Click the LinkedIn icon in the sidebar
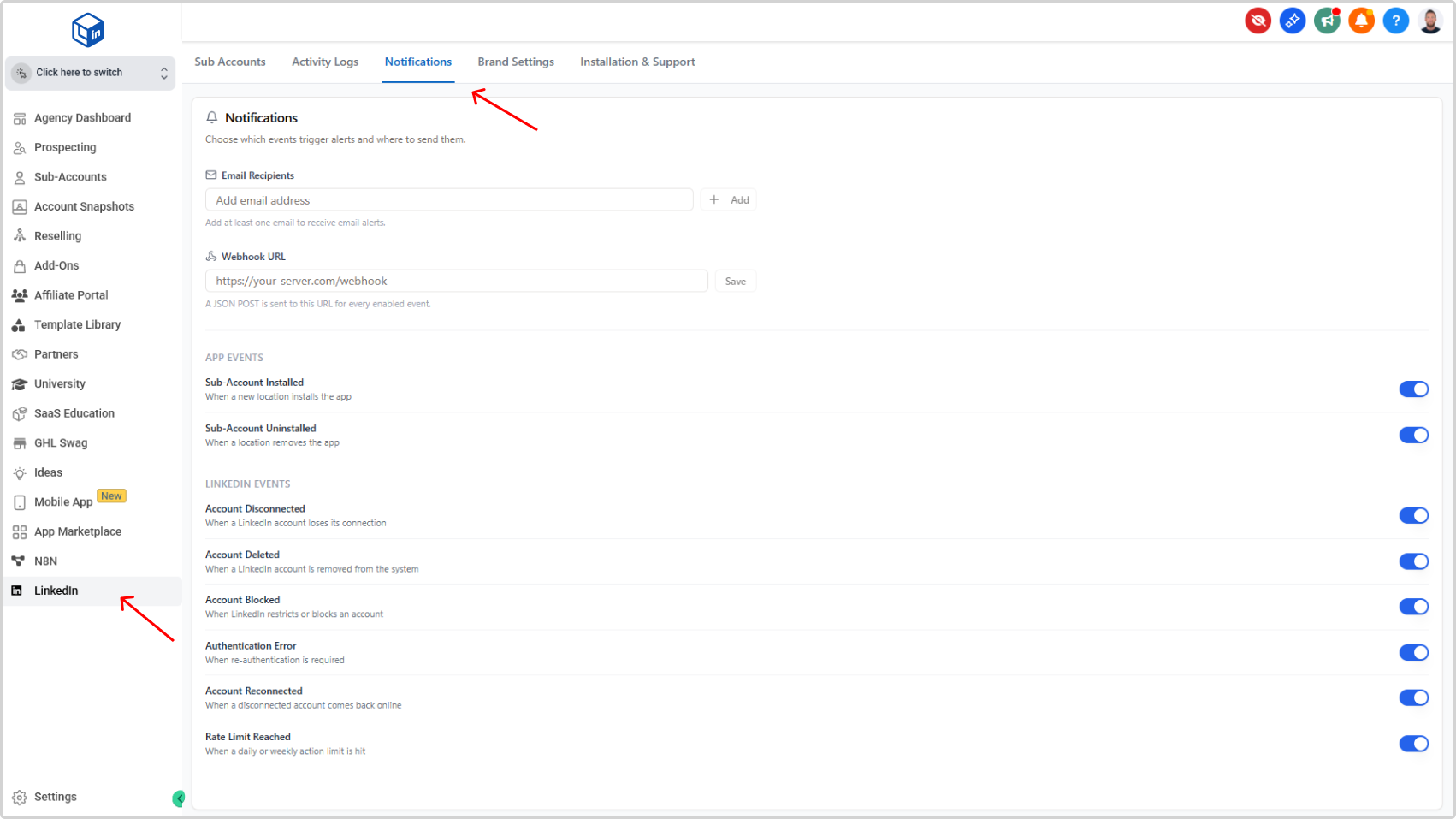 (x=19, y=591)
